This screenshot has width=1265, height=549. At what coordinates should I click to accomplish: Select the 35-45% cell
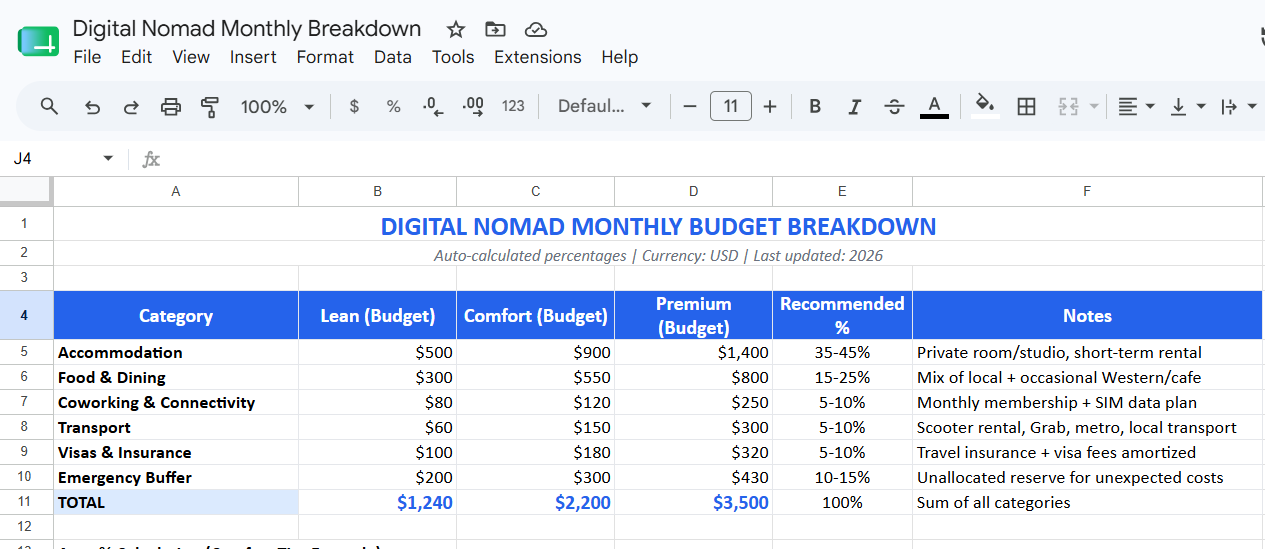[842, 352]
